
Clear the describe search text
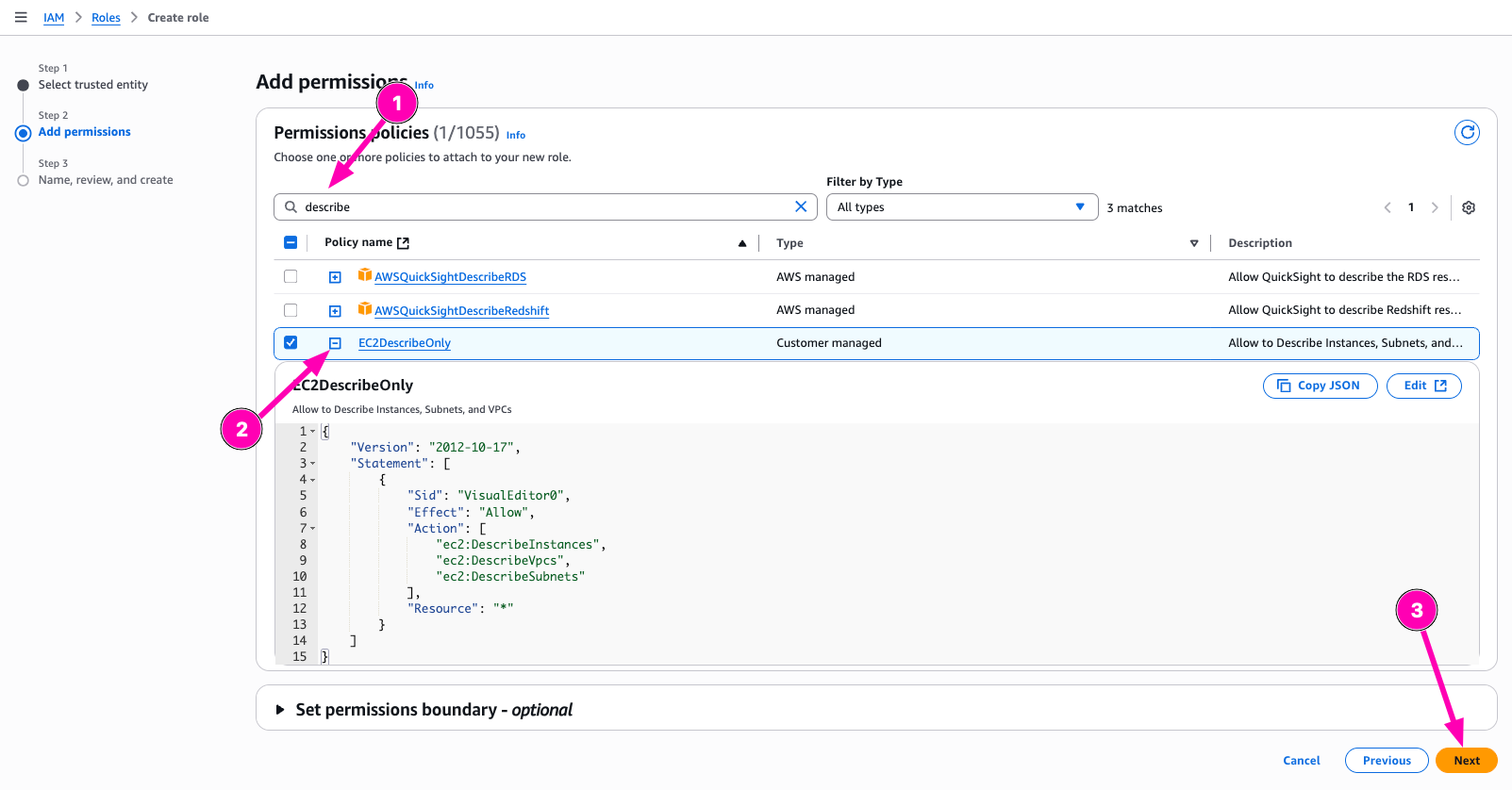tap(801, 206)
